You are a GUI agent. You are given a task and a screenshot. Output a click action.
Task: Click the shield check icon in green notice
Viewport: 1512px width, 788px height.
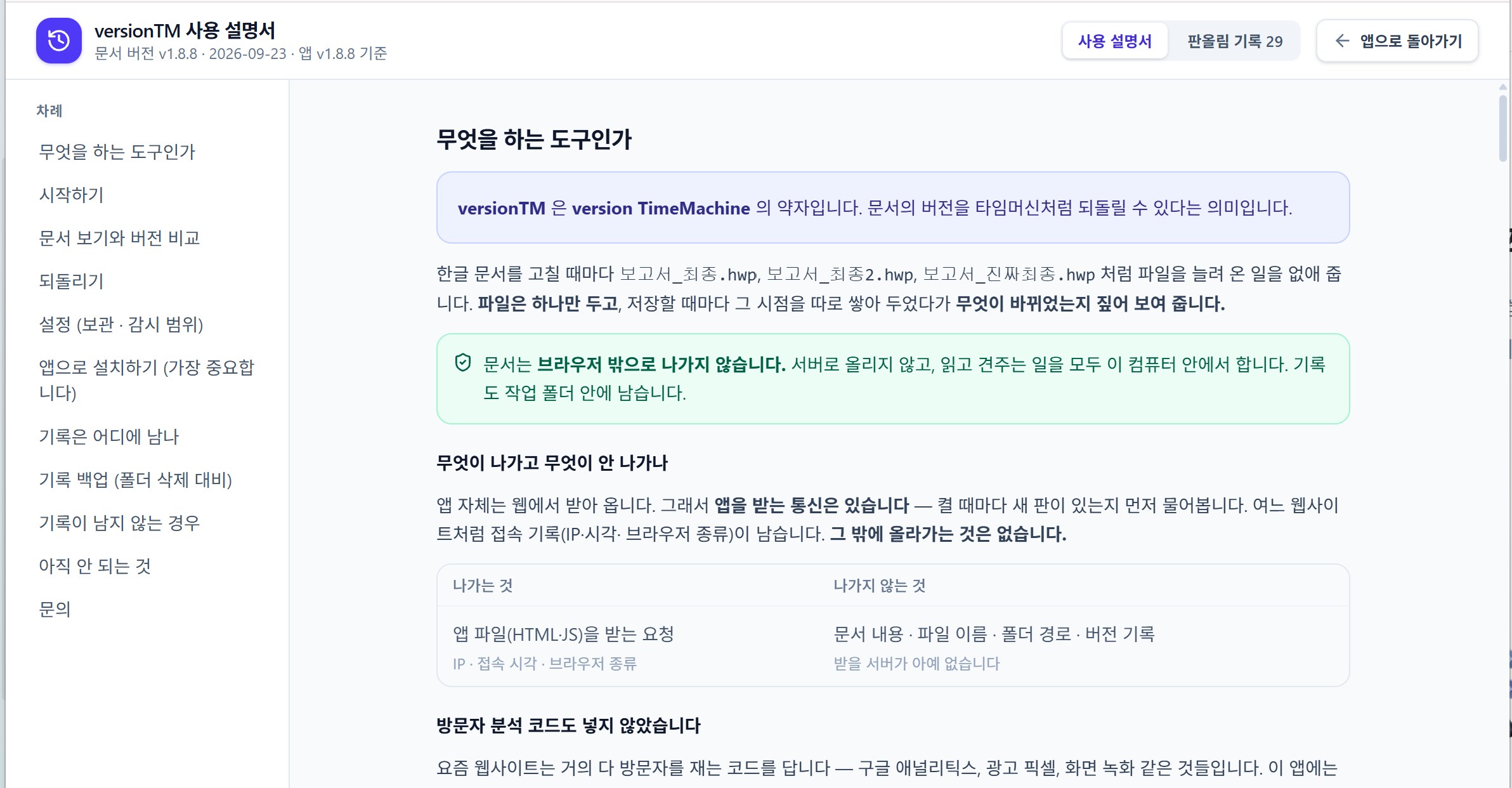click(x=463, y=363)
